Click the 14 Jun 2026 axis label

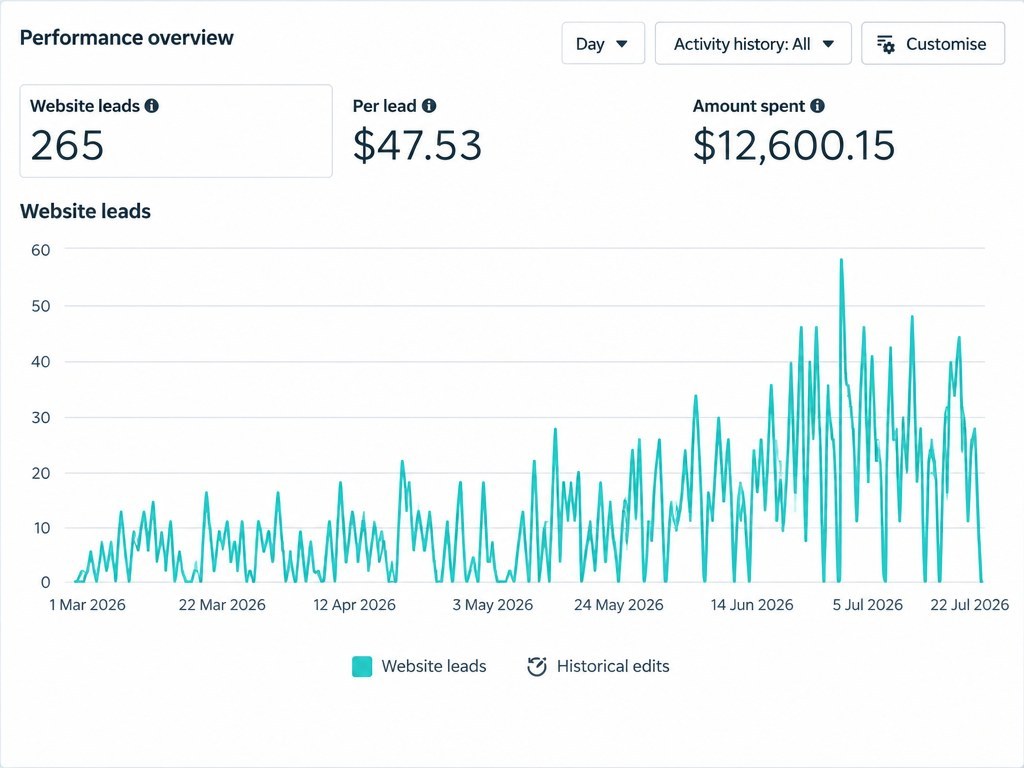[x=752, y=605]
